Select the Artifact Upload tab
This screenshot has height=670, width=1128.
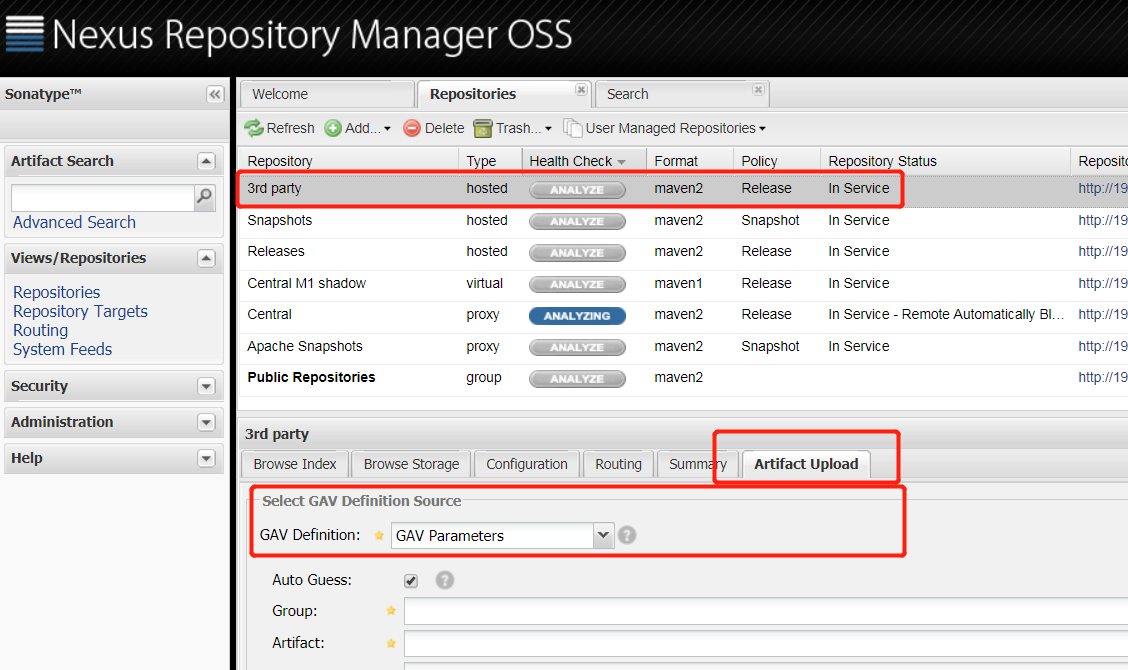[806, 464]
